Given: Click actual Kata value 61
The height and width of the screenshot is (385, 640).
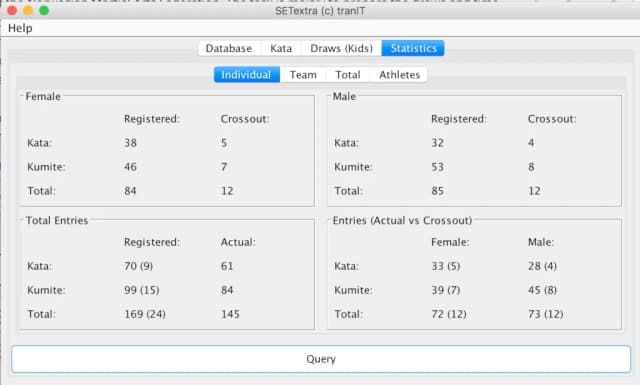Looking at the screenshot, I should pyautogui.click(x=227, y=266).
